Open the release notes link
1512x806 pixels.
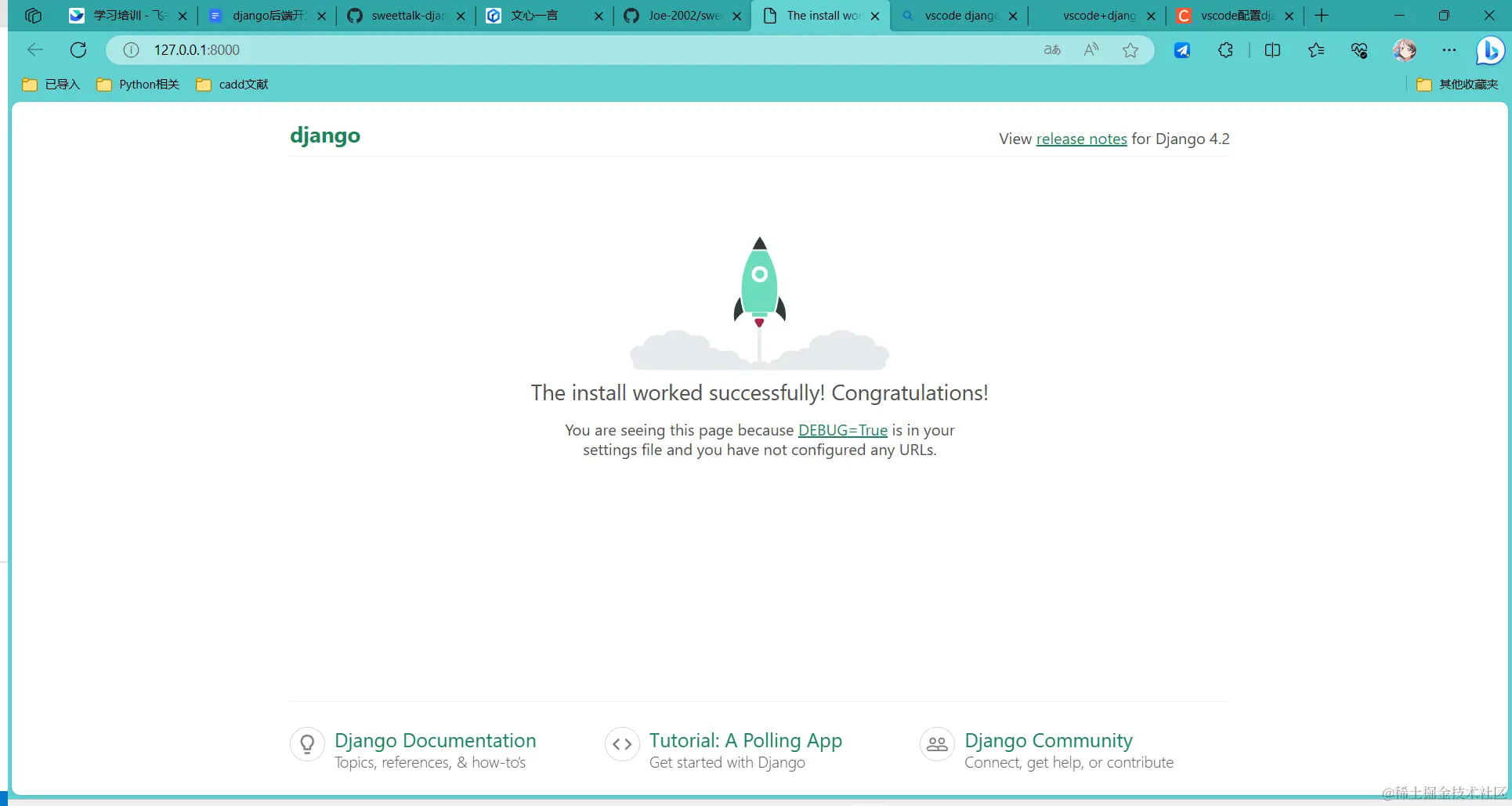pyautogui.click(x=1081, y=139)
